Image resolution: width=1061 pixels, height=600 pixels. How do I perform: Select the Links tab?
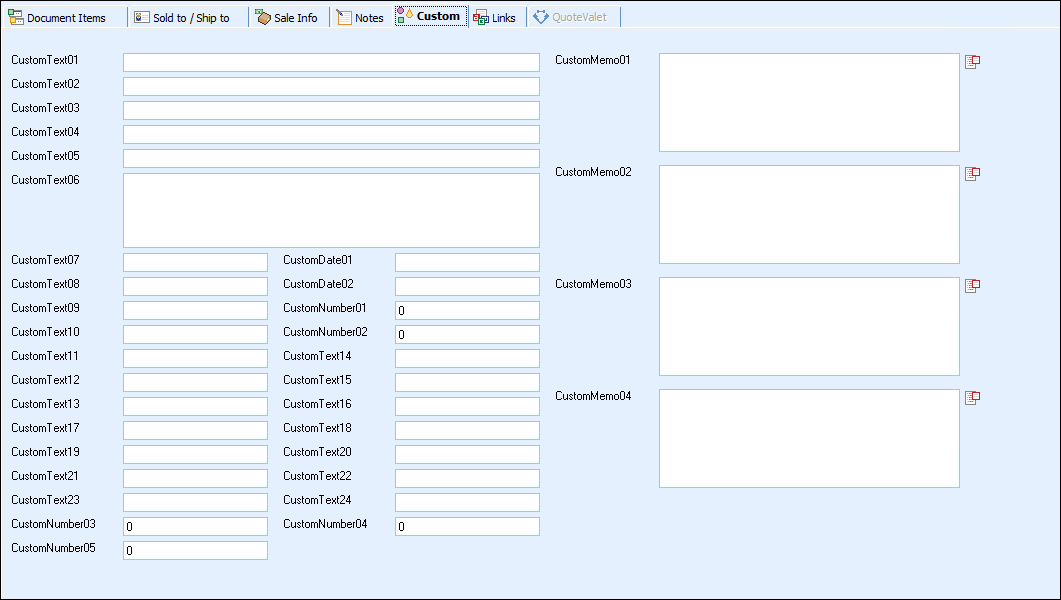(x=495, y=18)
